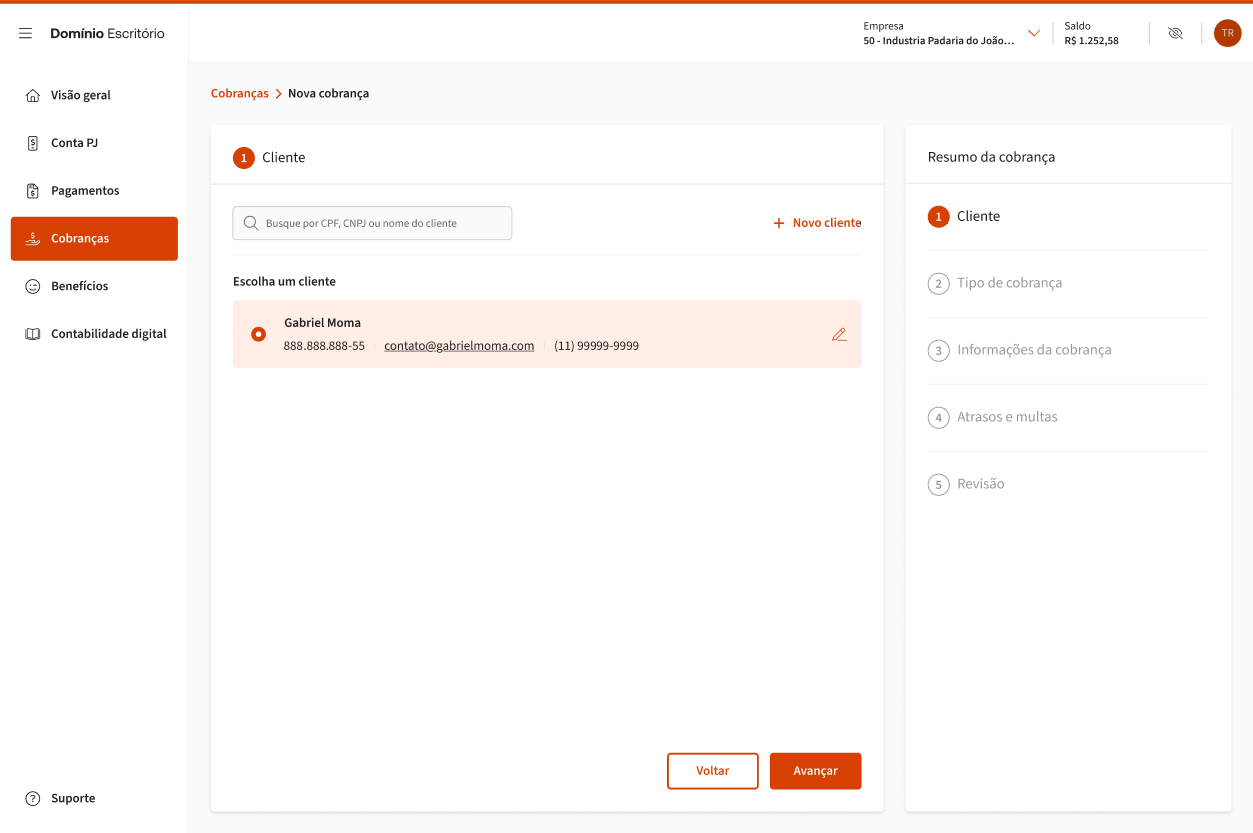Screen dimensions: 1253x833
Task: Click the Contabilidade digital book icon
Action: [33, 334]
